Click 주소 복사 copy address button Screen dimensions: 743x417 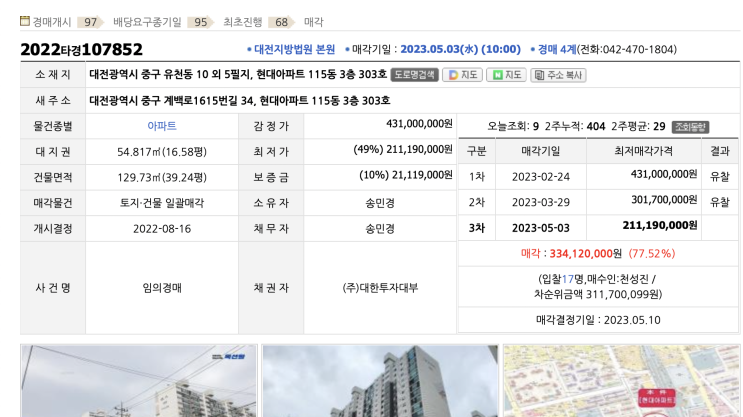tap(559, 75)
